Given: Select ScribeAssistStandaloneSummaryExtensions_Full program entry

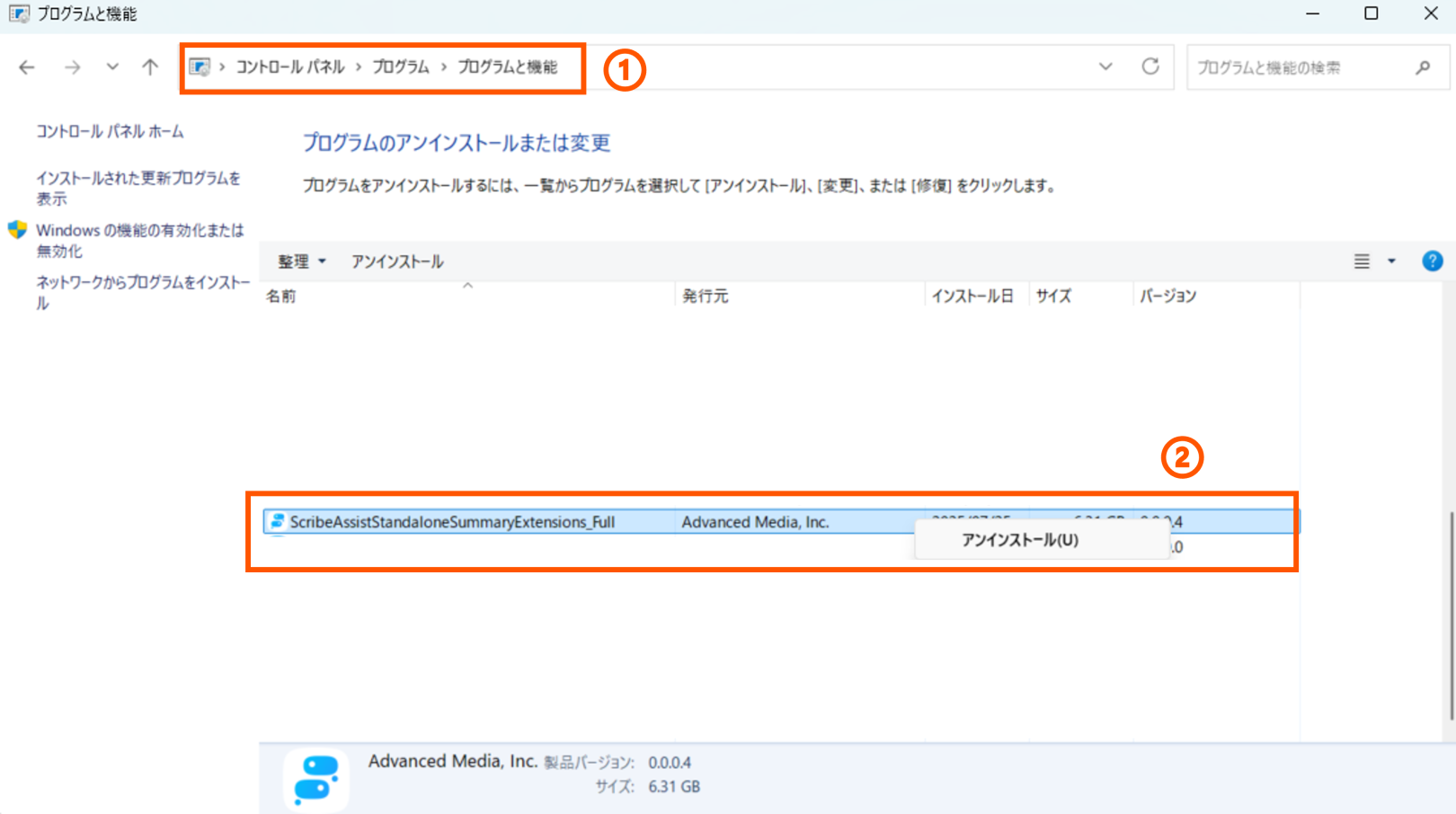Looking at the screenshot, I should click(x=452, y=522).
